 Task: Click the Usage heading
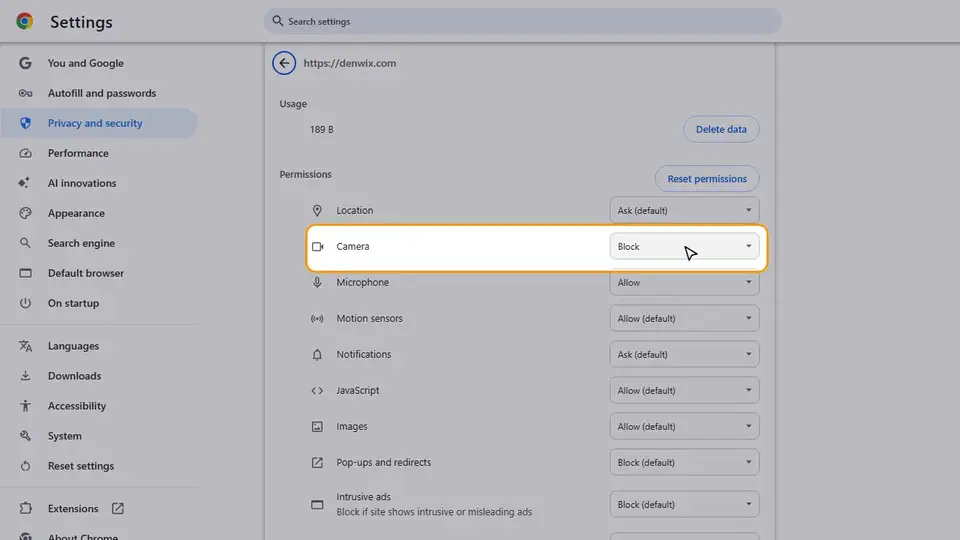293,104
